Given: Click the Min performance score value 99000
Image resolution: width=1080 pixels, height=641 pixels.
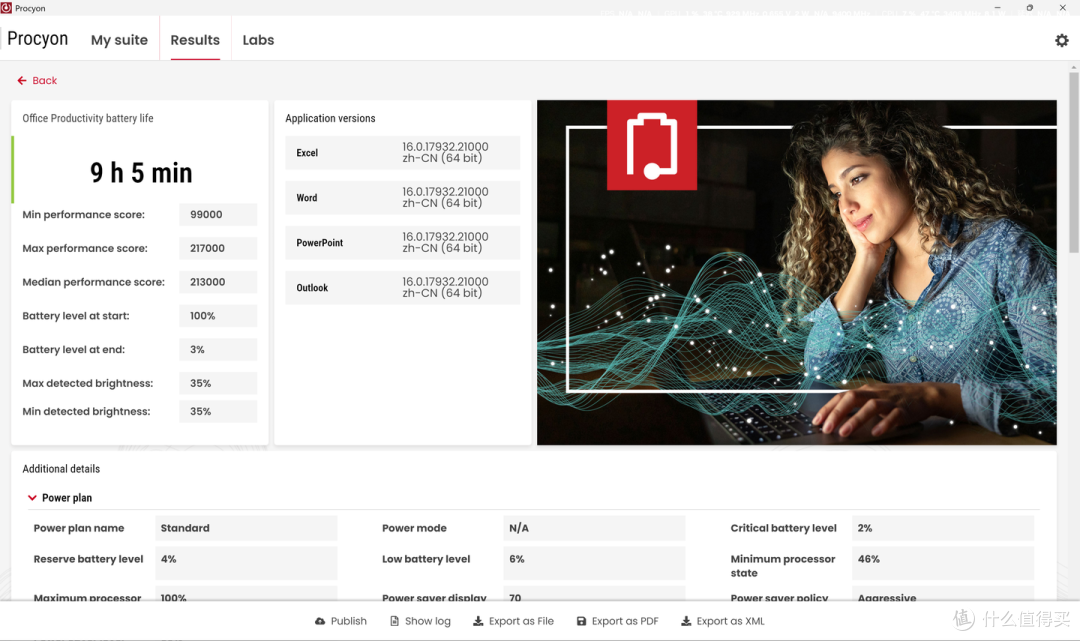Looking at the screenshot, I should coord(218,215).
